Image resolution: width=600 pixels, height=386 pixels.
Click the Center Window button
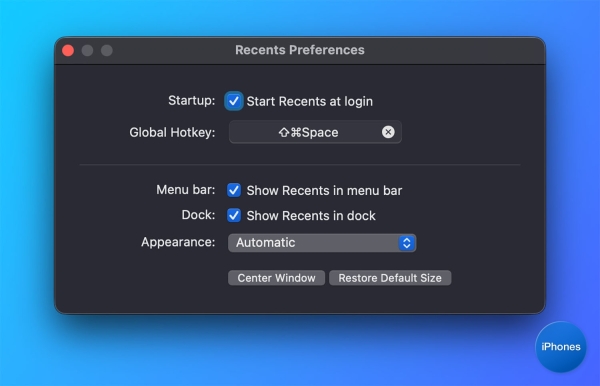click(x=276, y=278)
